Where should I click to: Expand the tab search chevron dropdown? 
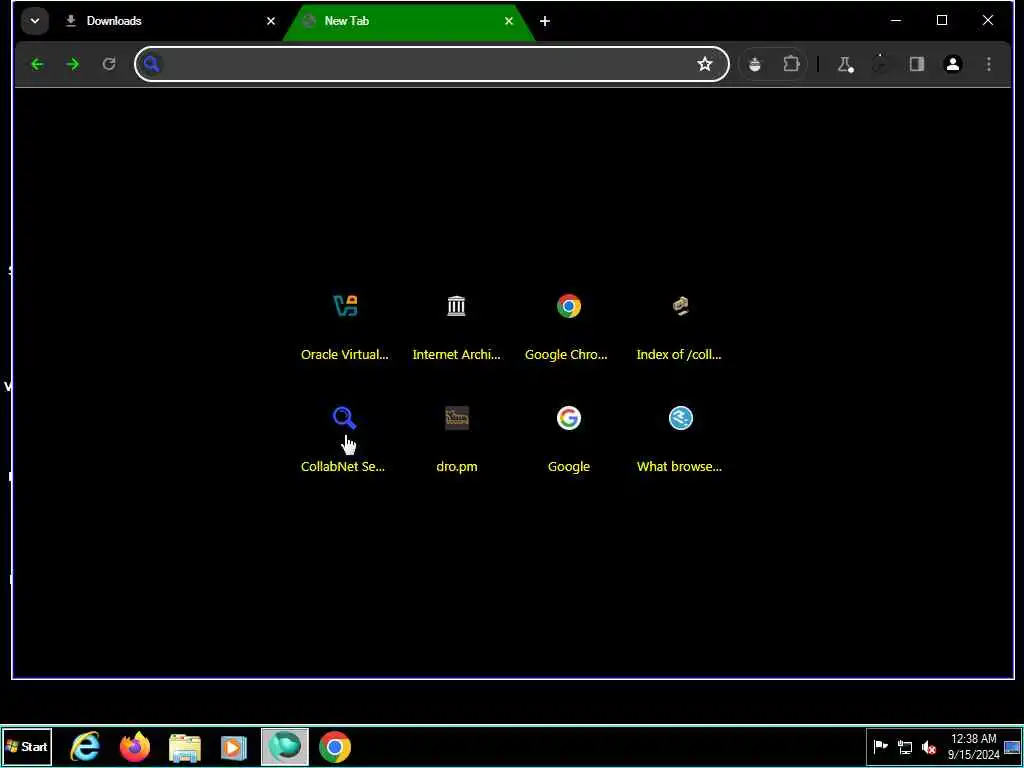35,21
